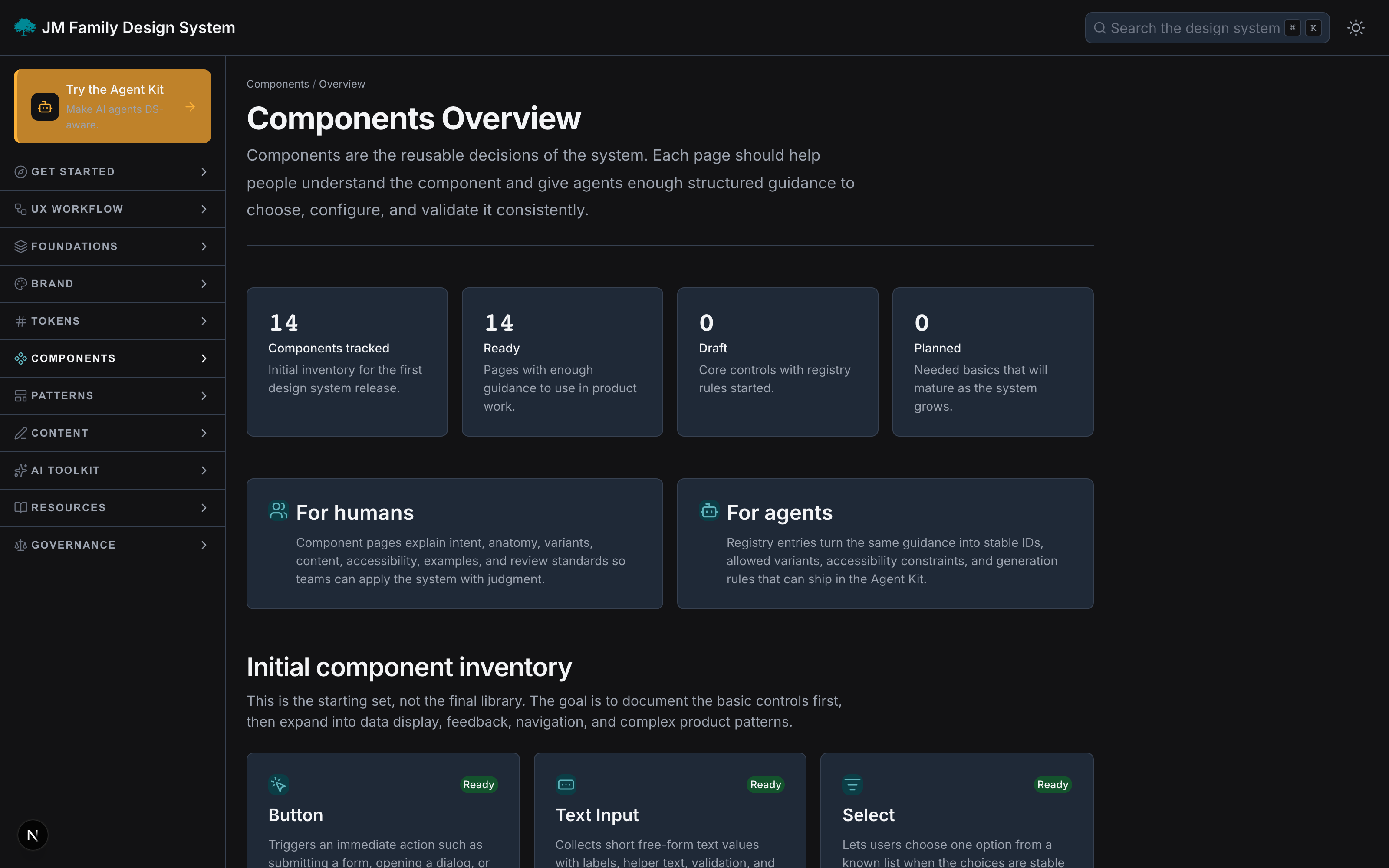Viewport: 1389px width, 868px height.
Task: Click the AI Toolkit sparkle icon
Action: (x=21, y=470)
